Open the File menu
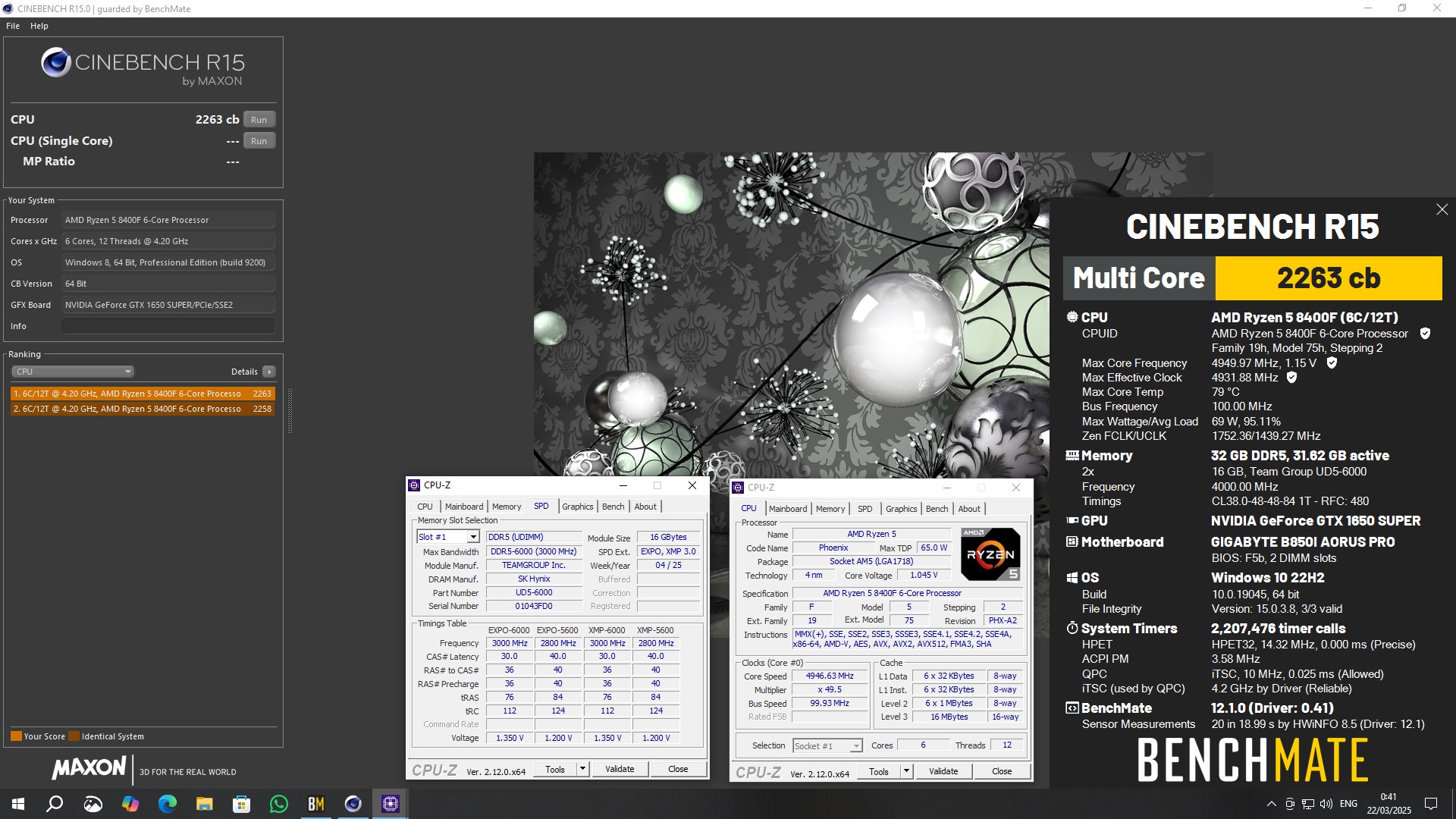This screenshot has width=1456, height=819. pos(13,26)
